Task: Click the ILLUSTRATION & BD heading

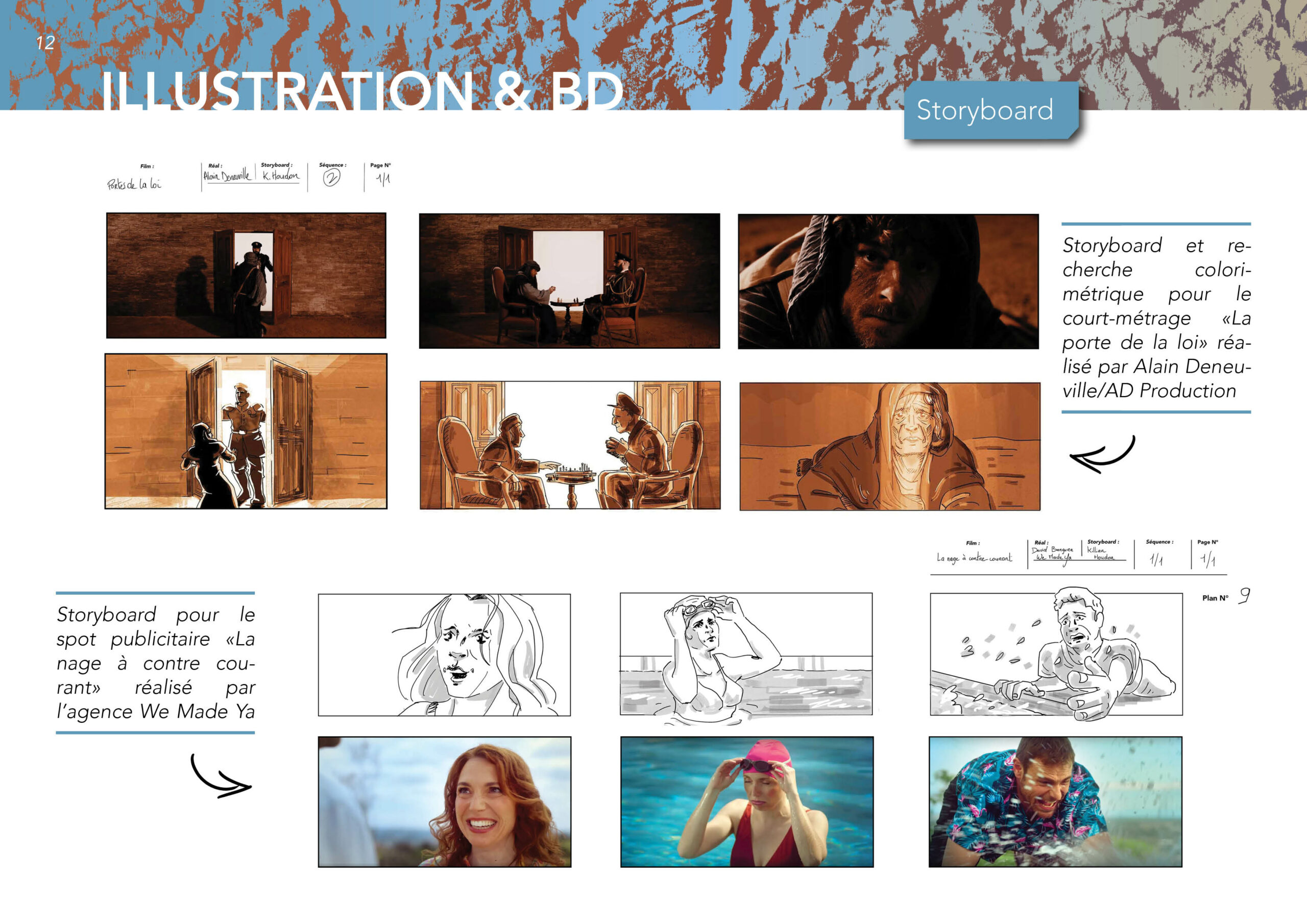Action: click(x=362, y=91)
